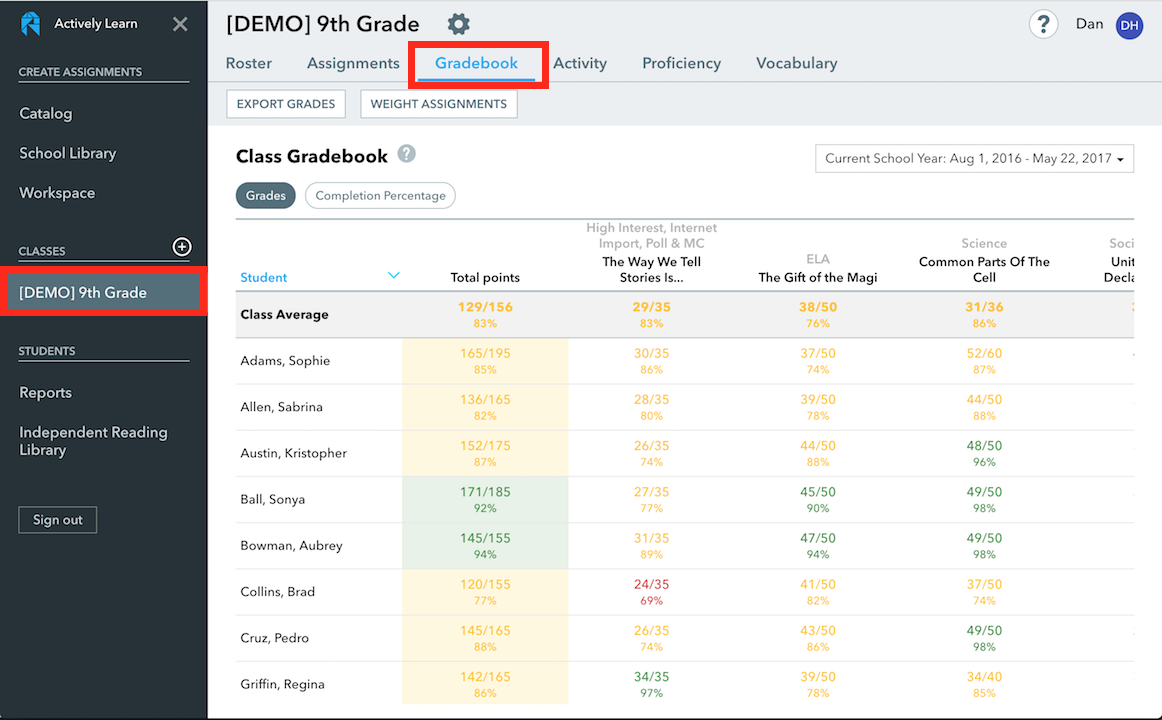Add a new class with plus icon
Image resolution: width=1162 pixels, height=720 pixels.
(x=182, y=247)
